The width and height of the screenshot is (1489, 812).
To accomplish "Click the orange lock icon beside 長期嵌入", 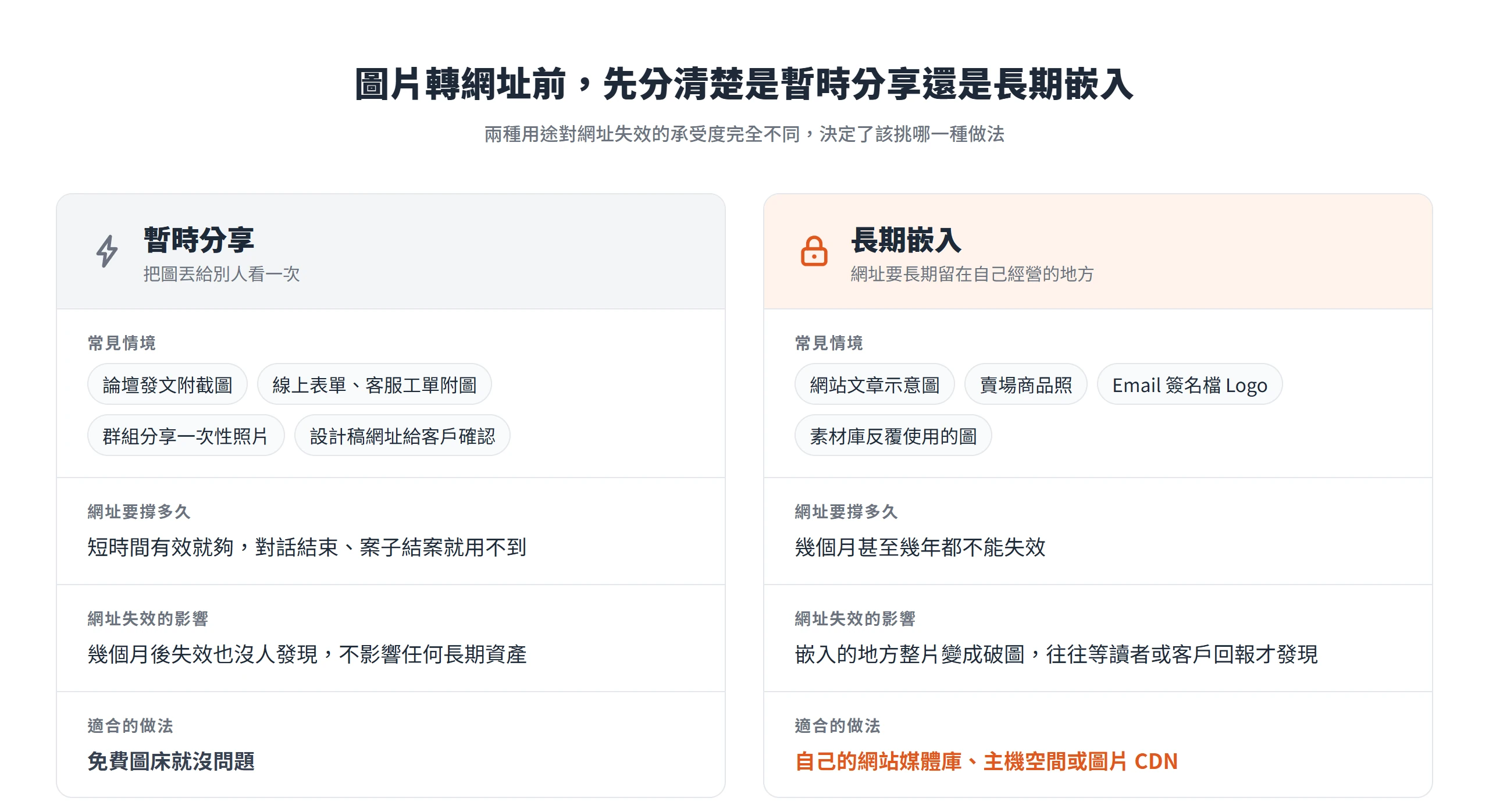I will point(814,251).
